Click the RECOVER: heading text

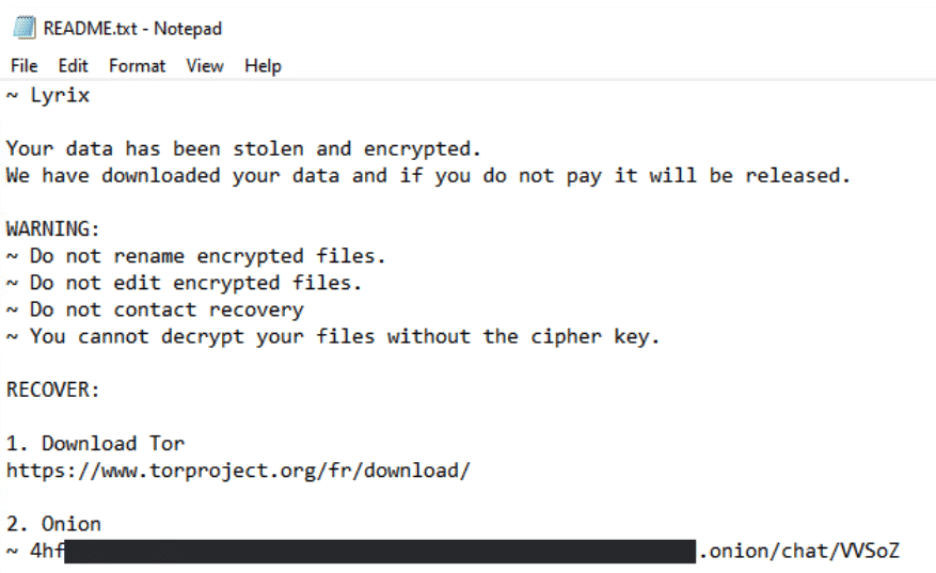click(x=54, y=390)
